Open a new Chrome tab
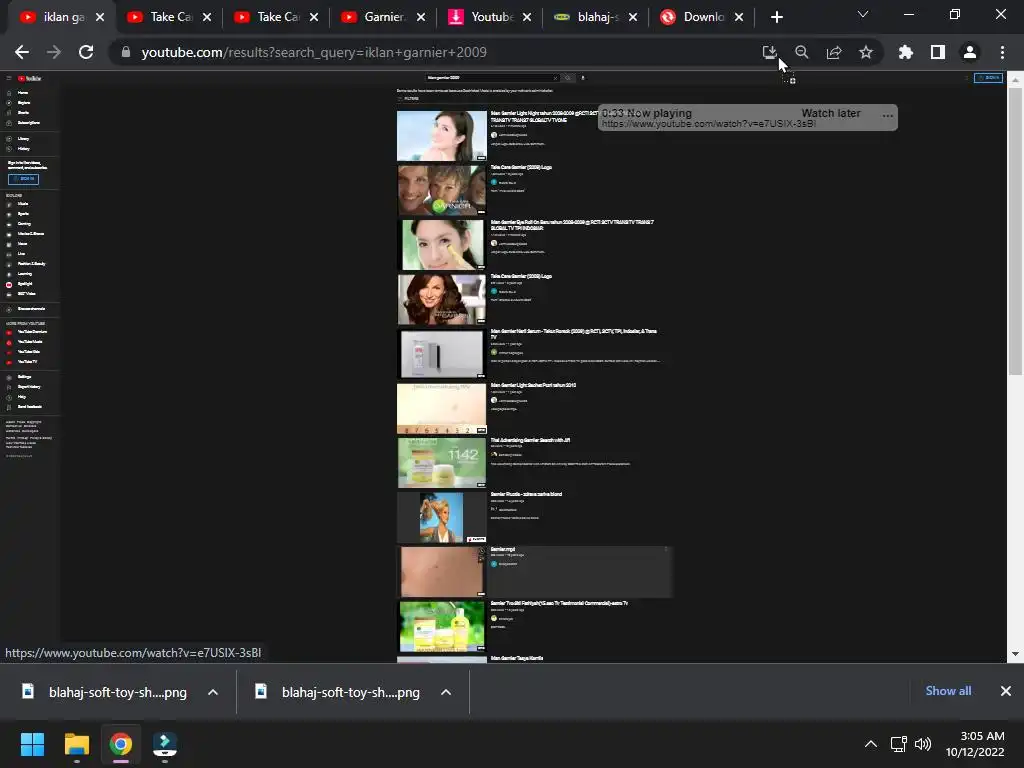Screen dimensions: 1024x768 (776, 17)
